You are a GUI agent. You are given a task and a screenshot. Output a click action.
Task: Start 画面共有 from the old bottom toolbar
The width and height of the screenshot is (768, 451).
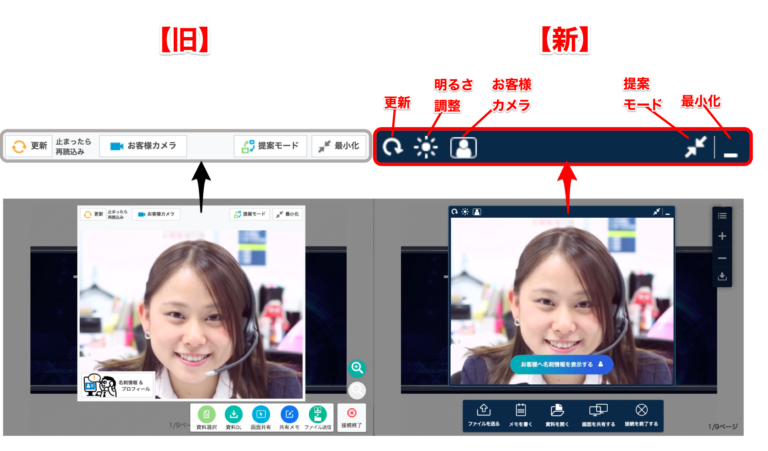tap(260, 414)
